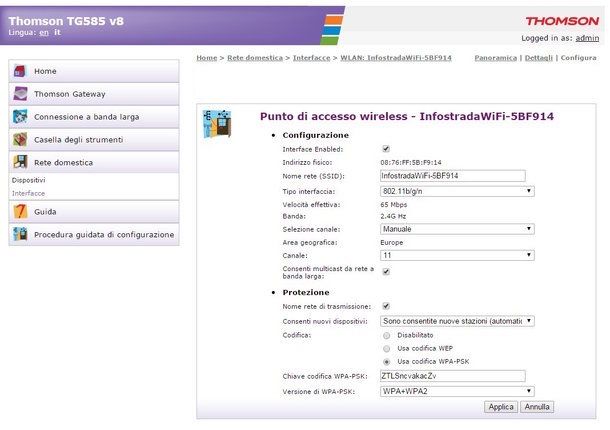Open the Tipo interfaccia dropdown
This screenshot has width=610, height=430.
[457, 190]
